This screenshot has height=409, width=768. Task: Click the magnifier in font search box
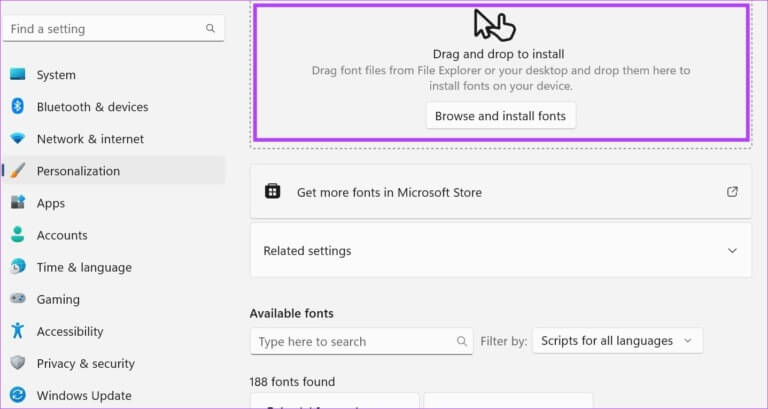(461, 341)
